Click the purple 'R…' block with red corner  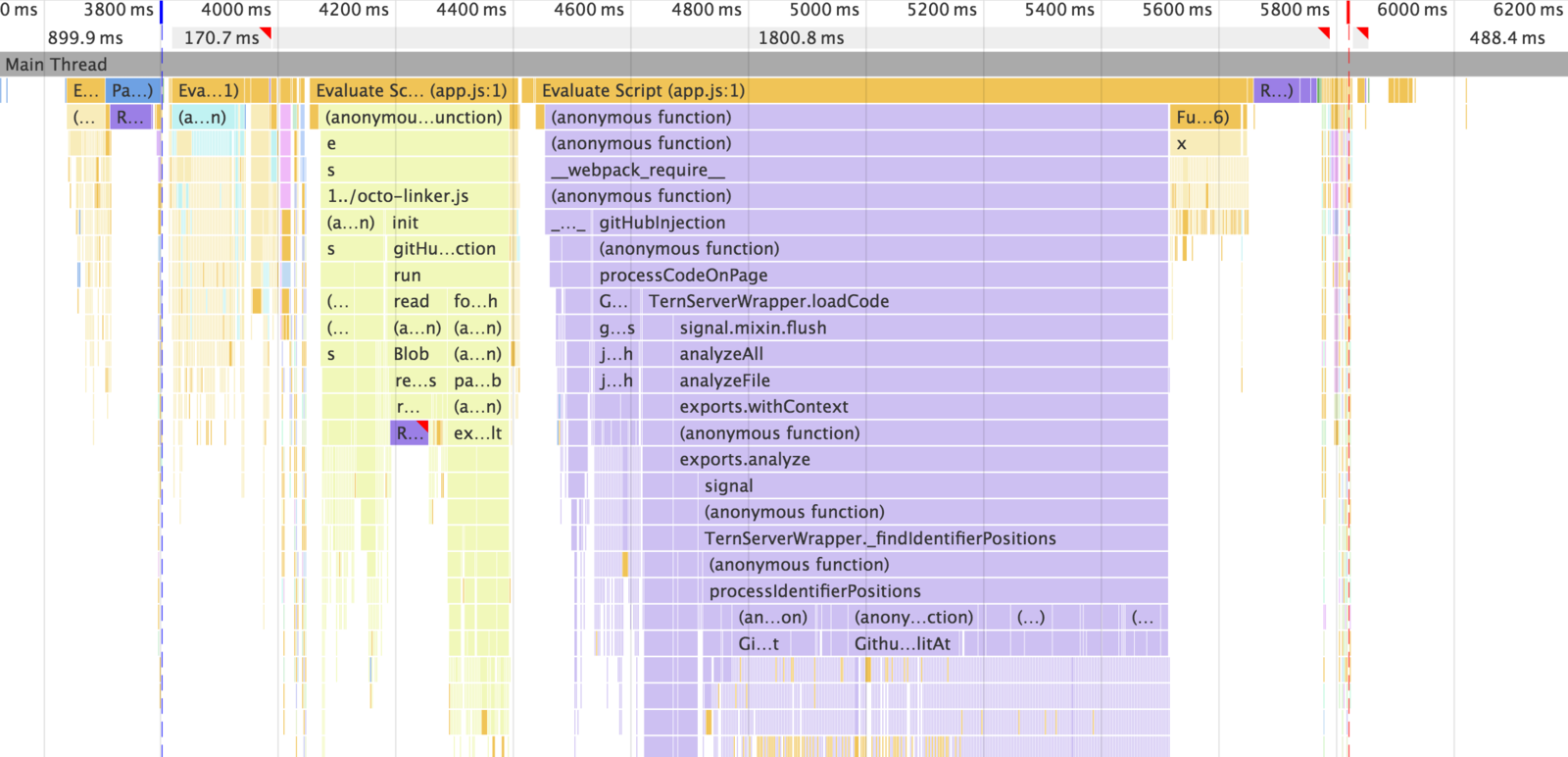click(410, 433)
